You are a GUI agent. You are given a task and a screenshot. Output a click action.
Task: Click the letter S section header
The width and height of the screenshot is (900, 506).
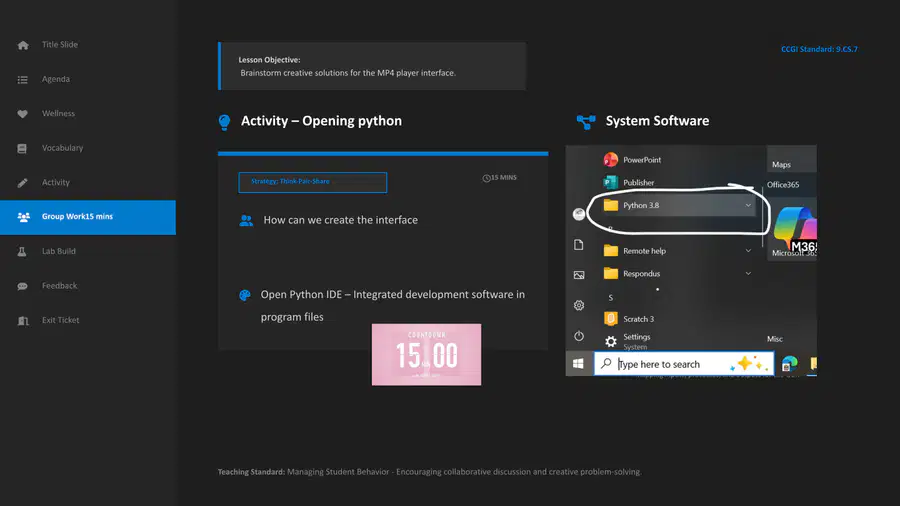(611, 298)
